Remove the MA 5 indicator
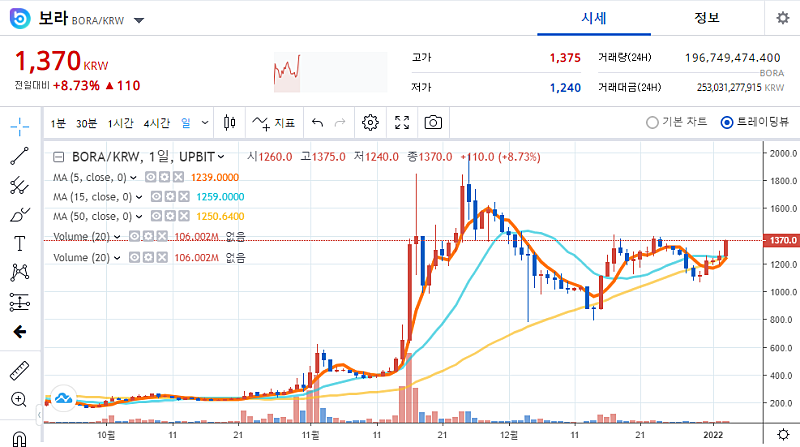This screenshot has width=800, height=447. click(x=178, y=177)
